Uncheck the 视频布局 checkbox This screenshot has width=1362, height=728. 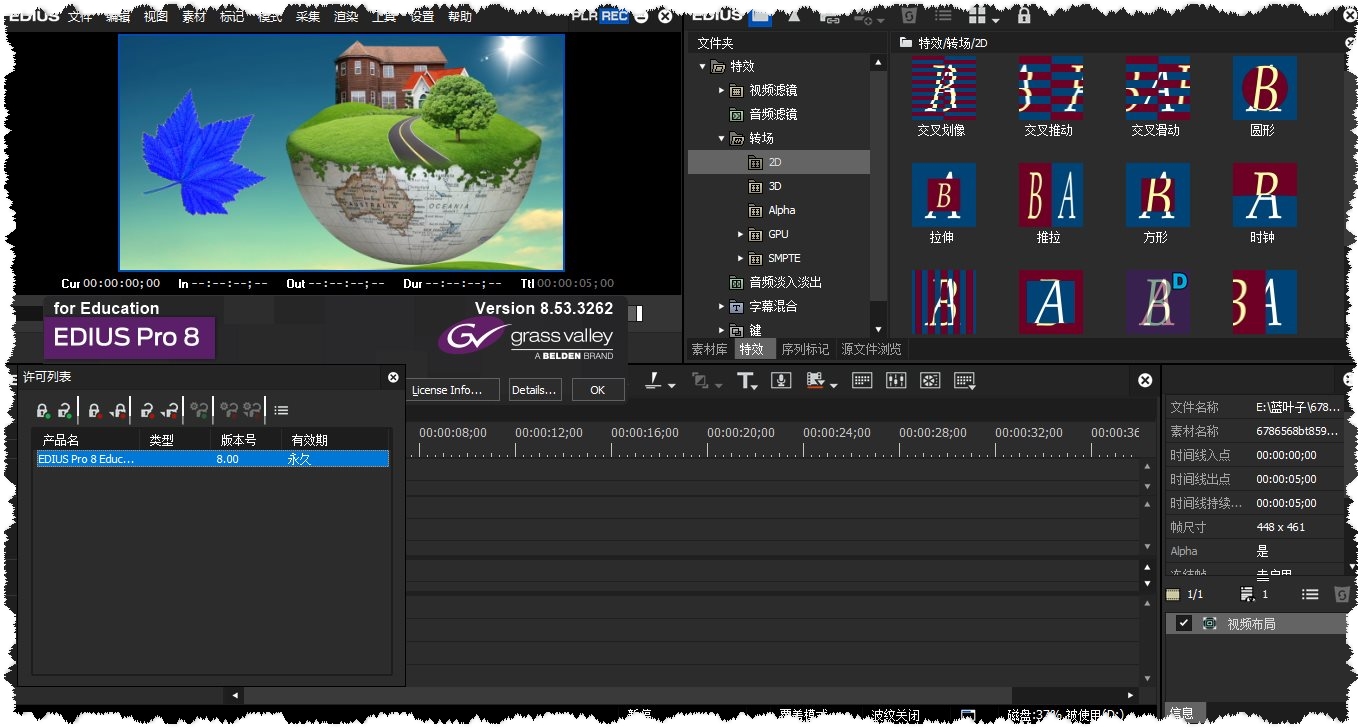click(1184, 623)
